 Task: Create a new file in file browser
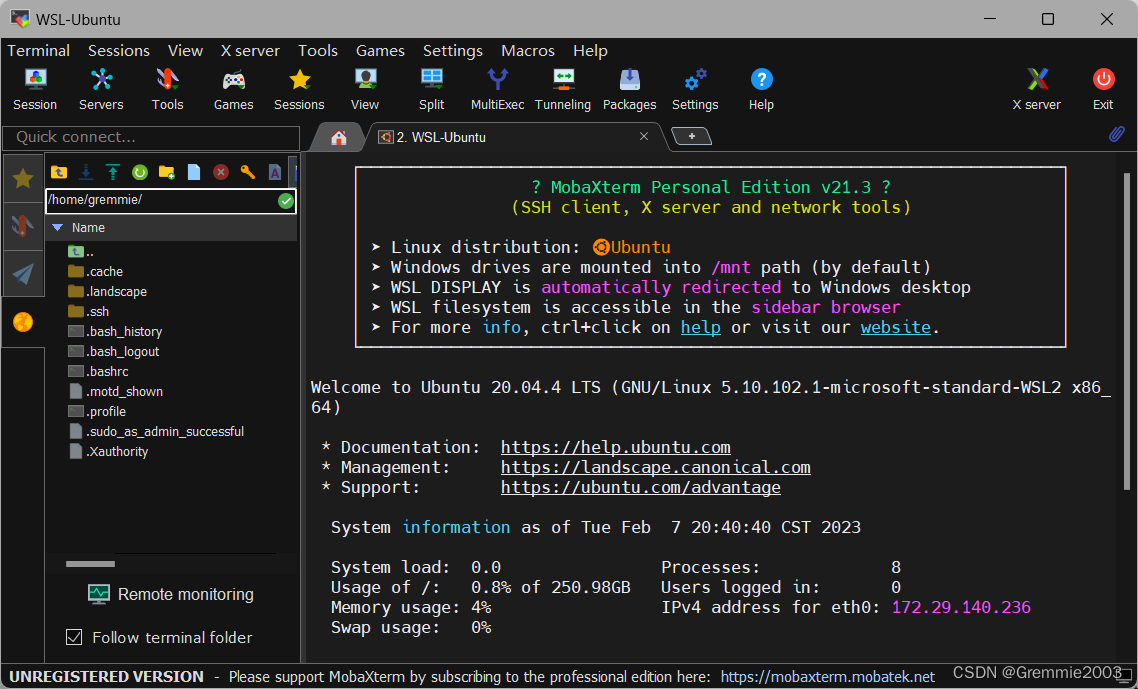[x=194, y=172]
